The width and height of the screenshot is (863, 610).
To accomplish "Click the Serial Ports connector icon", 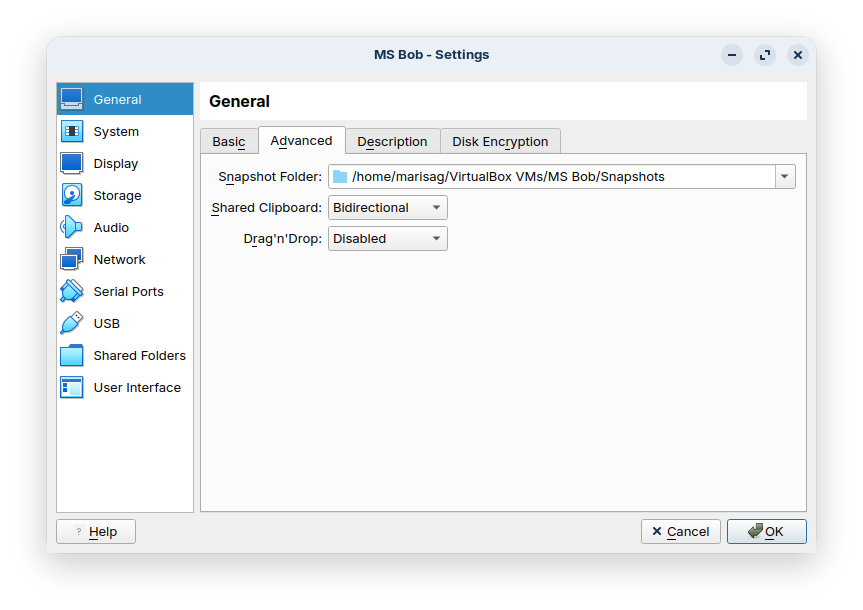I will pyautogui.click(x=72, y=291).
